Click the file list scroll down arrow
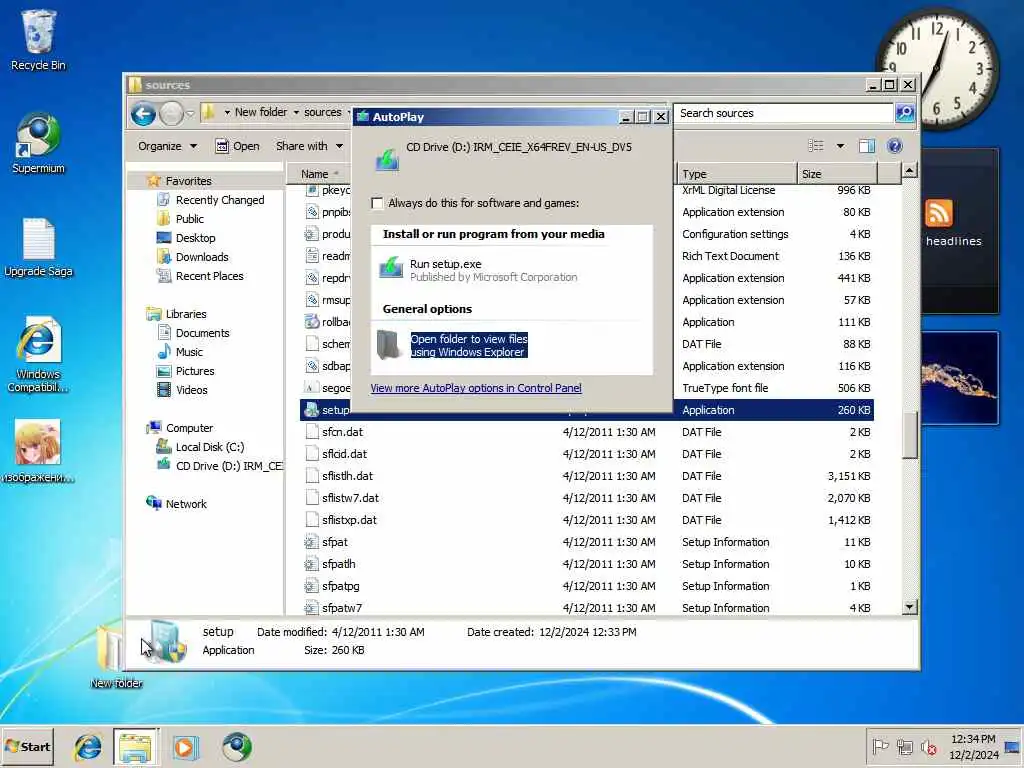This screenshot has width=1024, height=768. pyautogui.click(x=909, y=607)
